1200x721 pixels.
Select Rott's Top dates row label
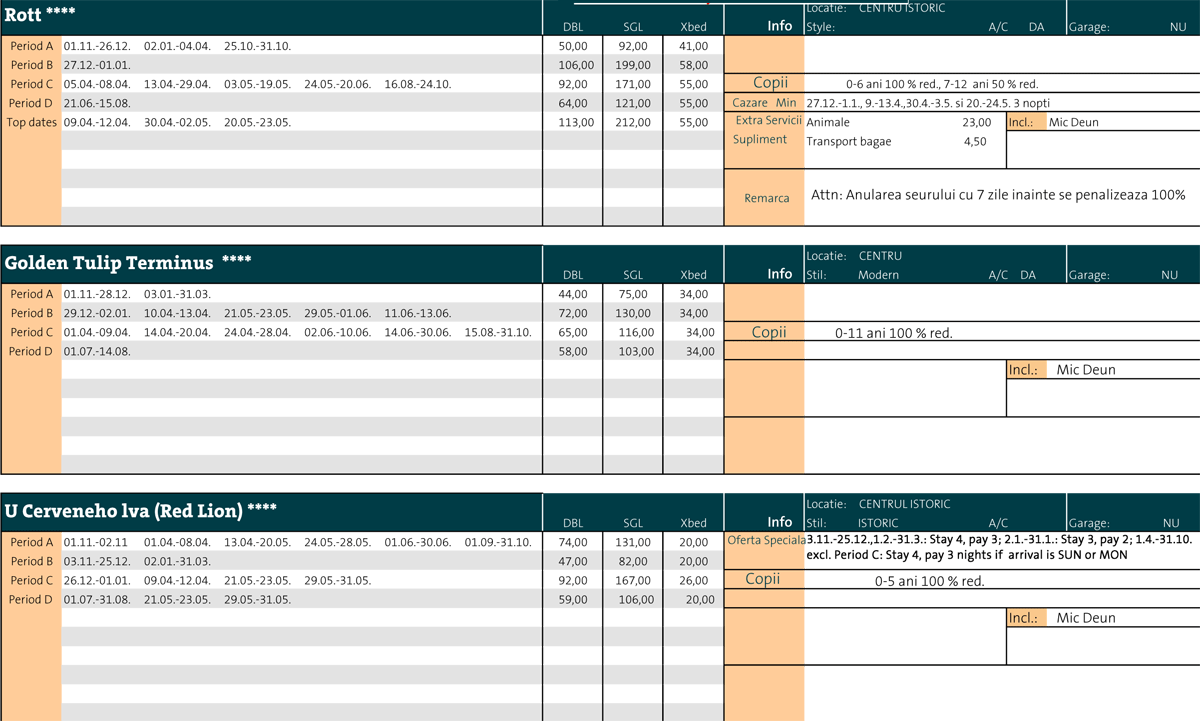[31, 122]
